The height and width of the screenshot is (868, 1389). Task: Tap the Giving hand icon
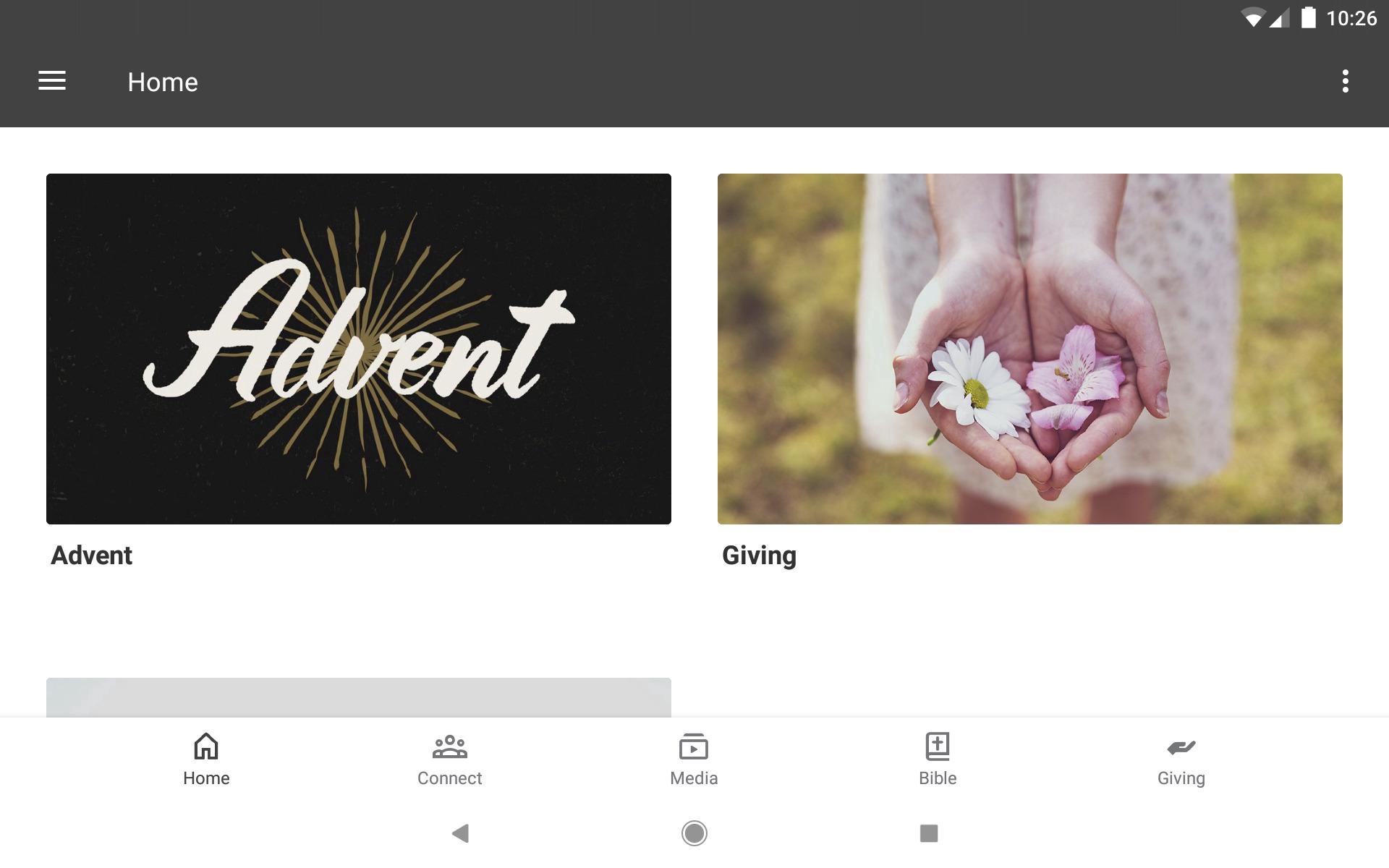point(1181,747)
